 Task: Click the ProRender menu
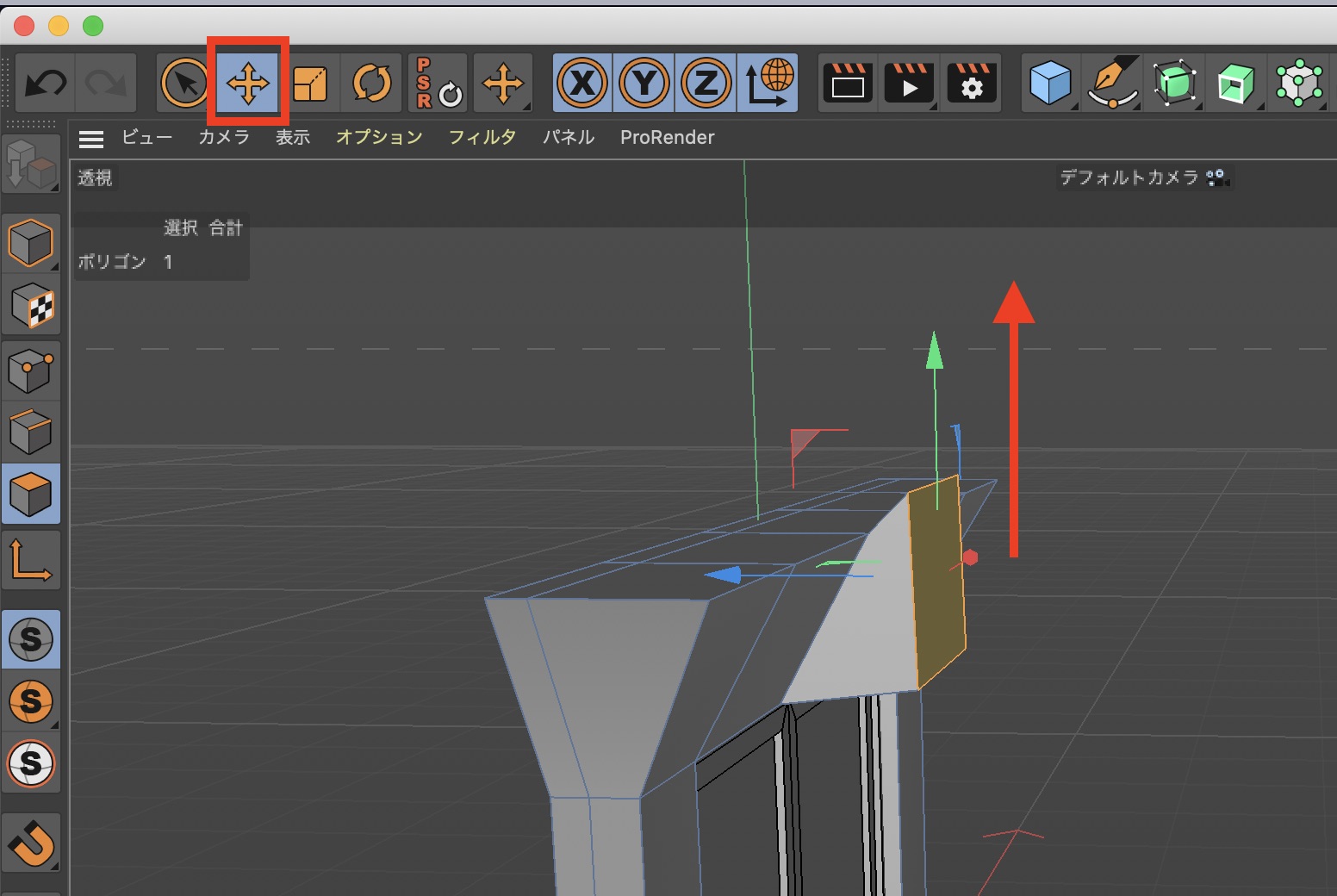667,137
